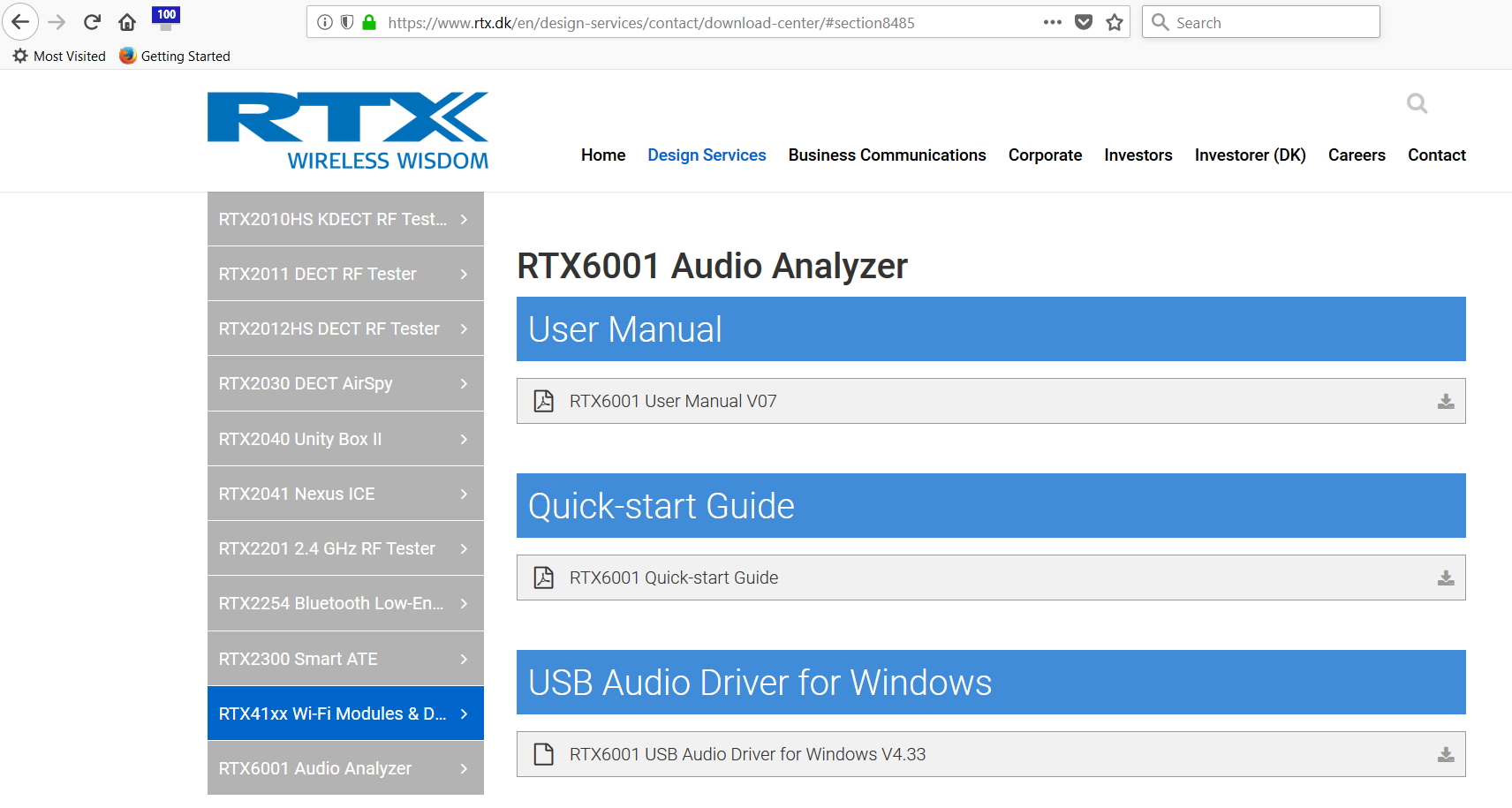Open the Investors menu item
The height and width of the screenshot is (808, 1512).
(x=1138, y=155)
